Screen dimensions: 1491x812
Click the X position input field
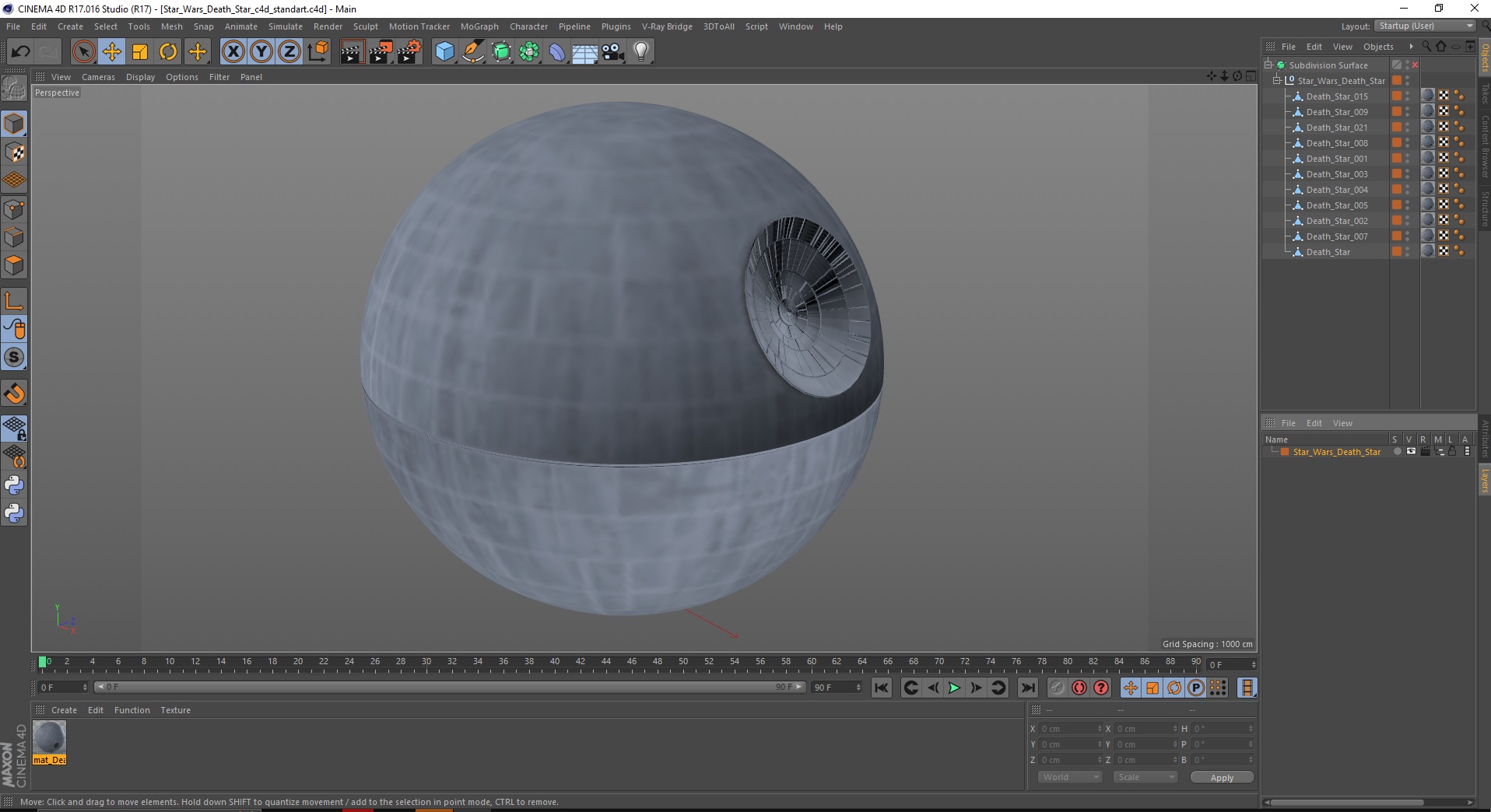click(1070, 729)
